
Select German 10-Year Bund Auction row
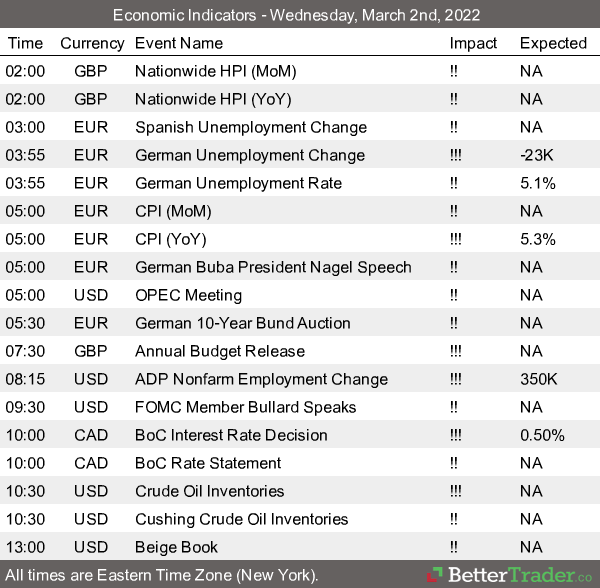242,323
